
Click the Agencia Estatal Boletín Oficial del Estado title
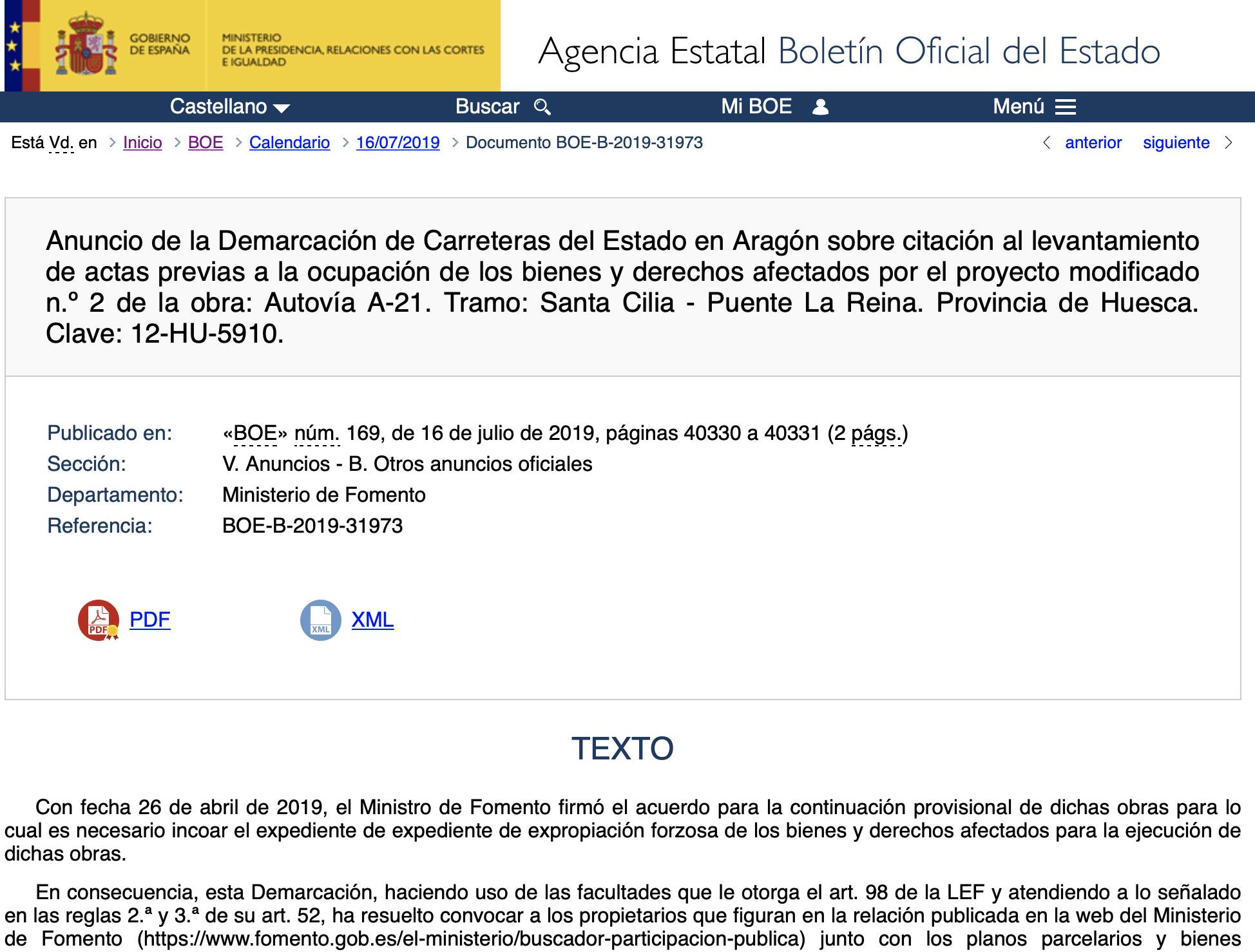point(849,51)
